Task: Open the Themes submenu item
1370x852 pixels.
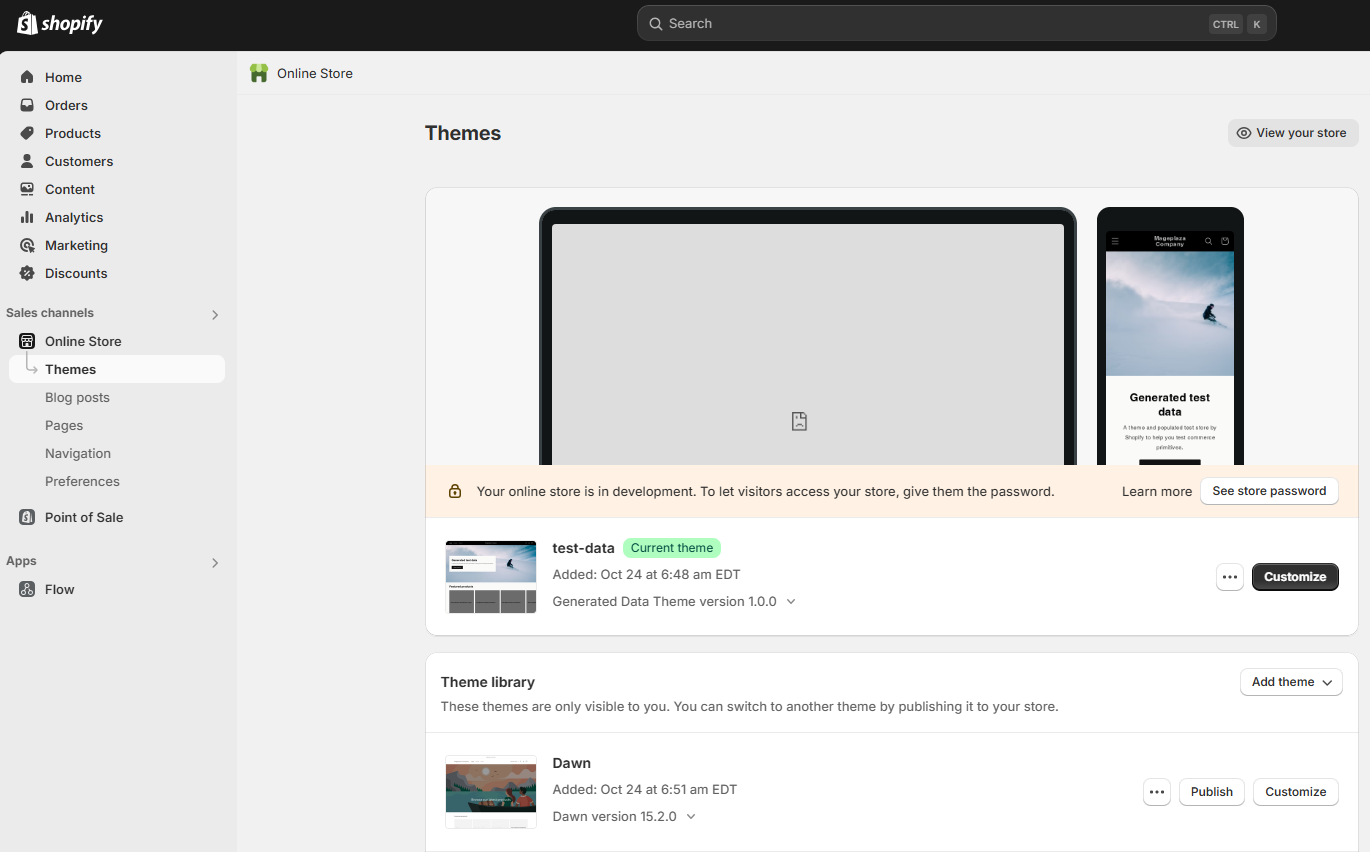Action: (117, 369)
